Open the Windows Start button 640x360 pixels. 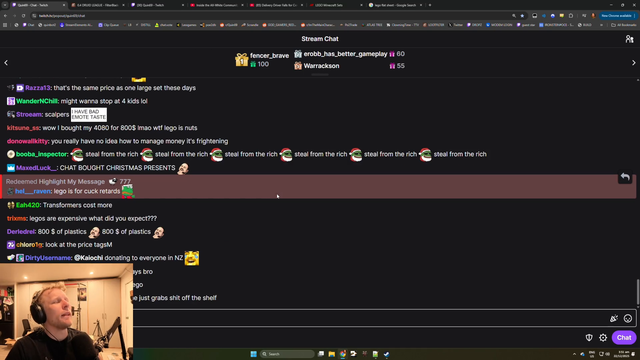pos(253,354)
